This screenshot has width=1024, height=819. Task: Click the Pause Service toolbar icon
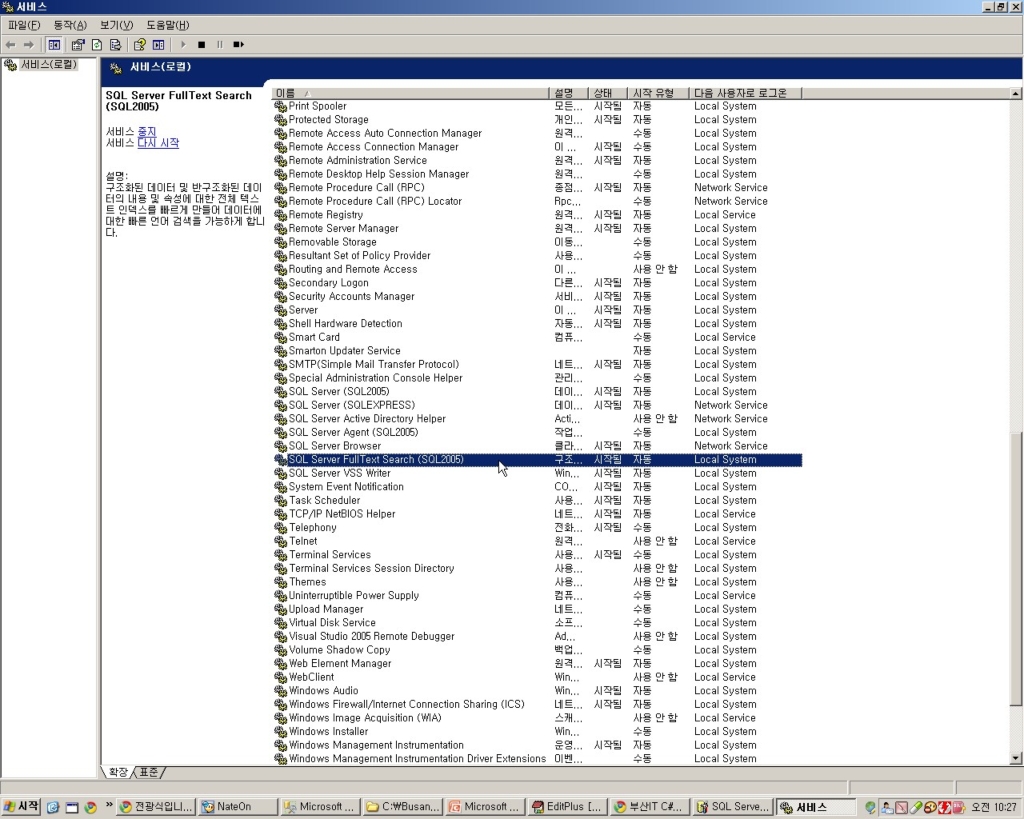pyautogui.click(x=219, y=44)
